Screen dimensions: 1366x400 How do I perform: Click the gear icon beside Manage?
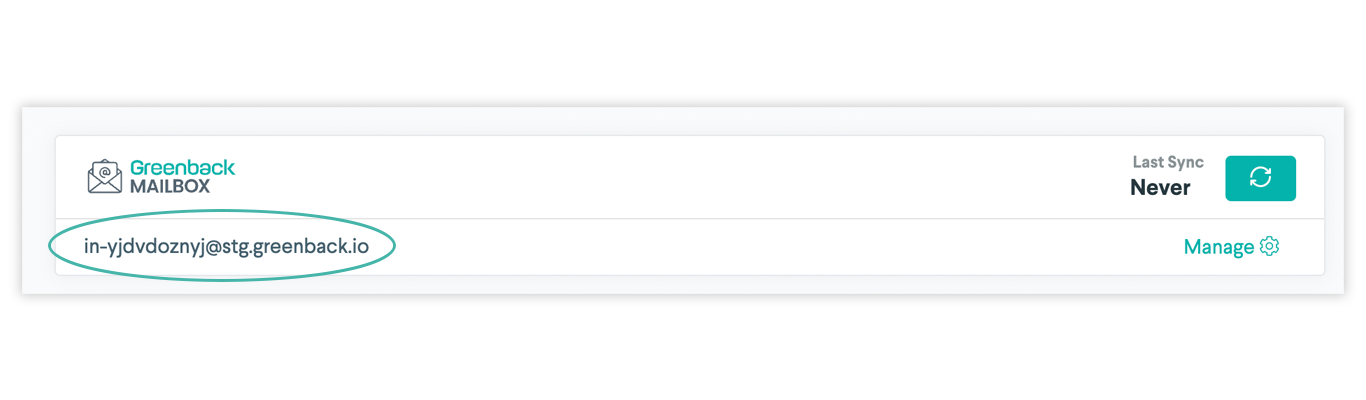1270,246
